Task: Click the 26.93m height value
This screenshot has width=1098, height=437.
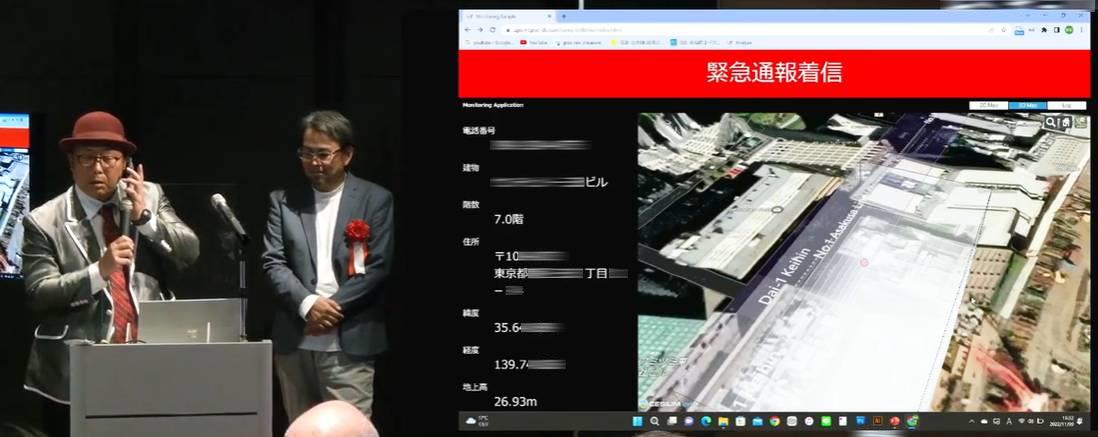Action: coord(515,401)
